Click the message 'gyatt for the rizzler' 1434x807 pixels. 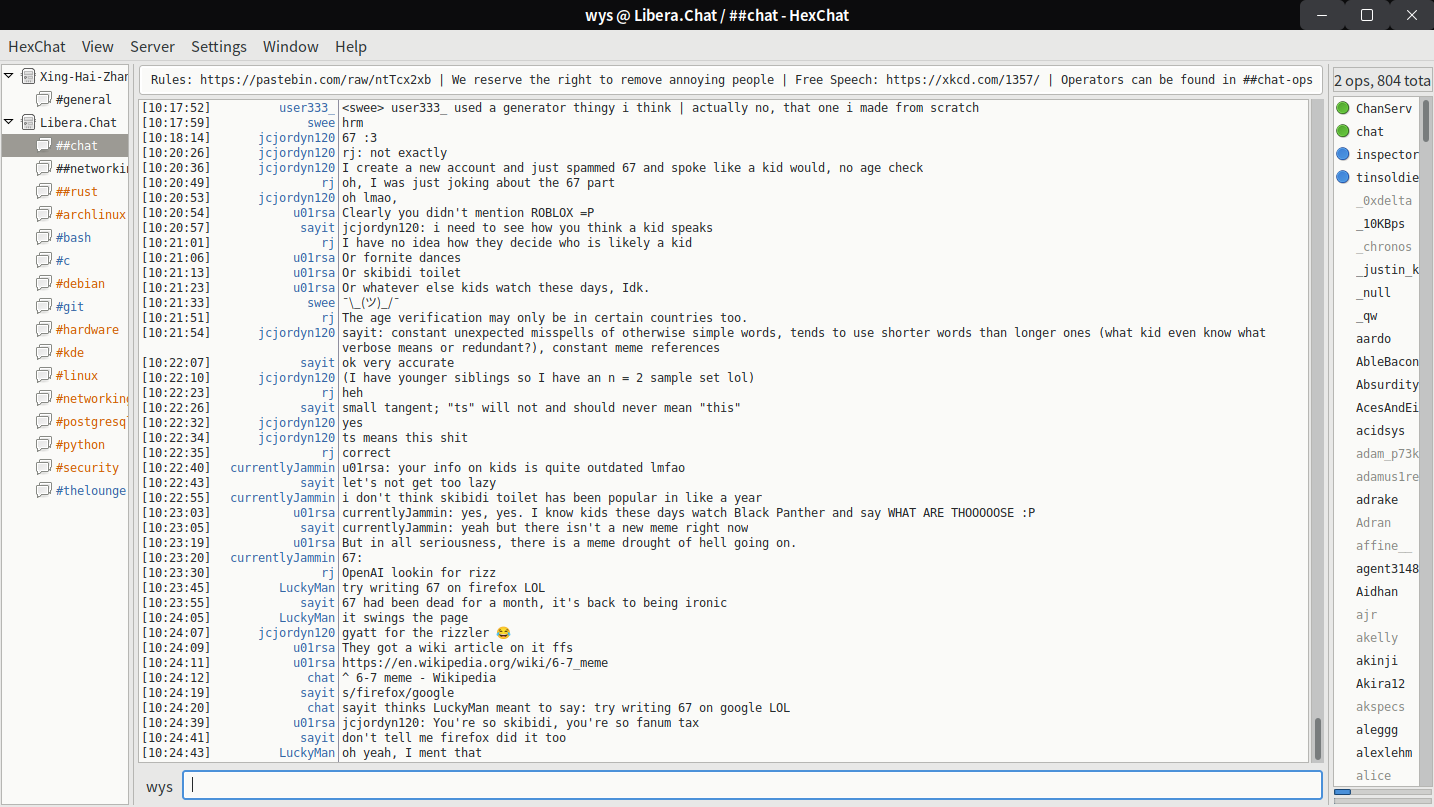(x=426, y=633)
